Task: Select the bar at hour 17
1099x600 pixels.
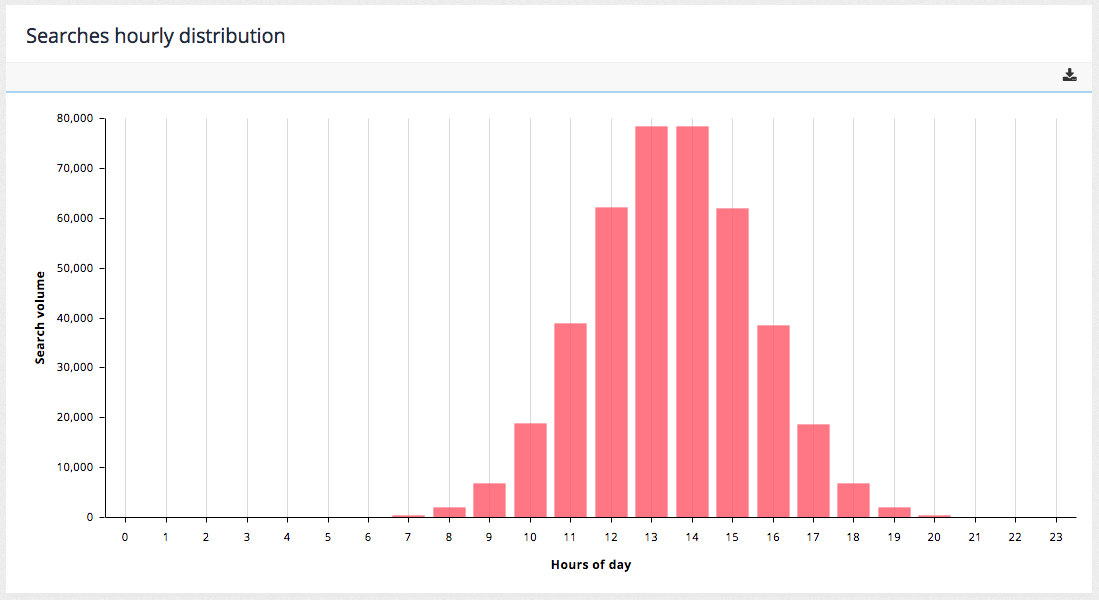Action: [814, 470]
